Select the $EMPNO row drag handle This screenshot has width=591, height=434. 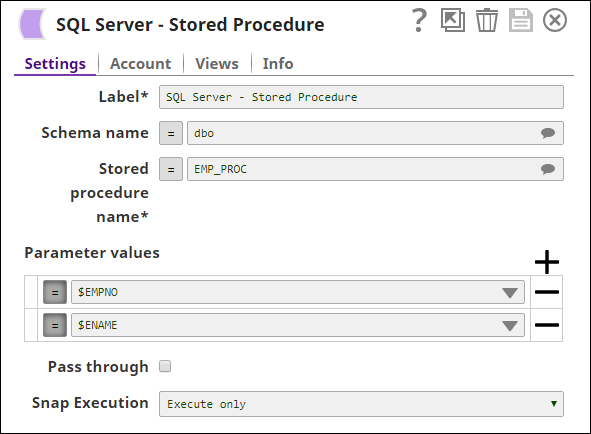coord(31,292)
